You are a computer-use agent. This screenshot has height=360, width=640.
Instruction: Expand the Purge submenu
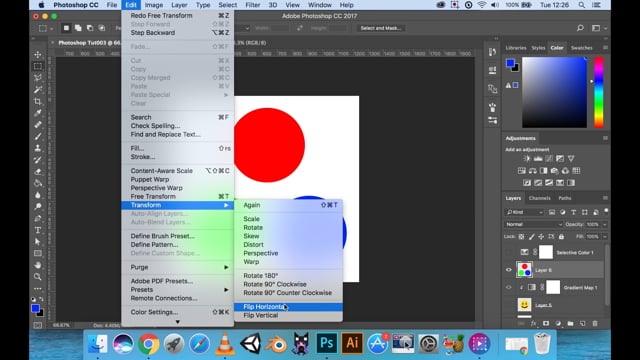[x=178, y=267]
